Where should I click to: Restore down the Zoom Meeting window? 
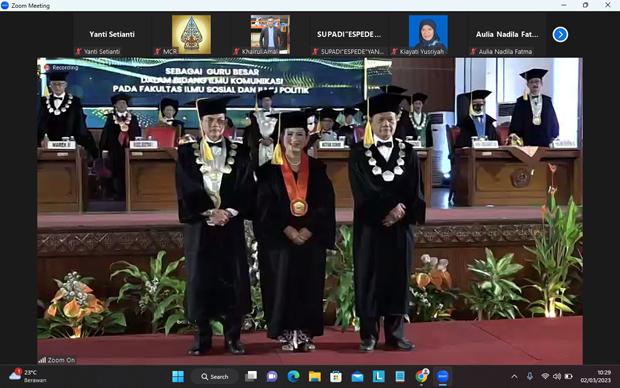tap(586, 5)
